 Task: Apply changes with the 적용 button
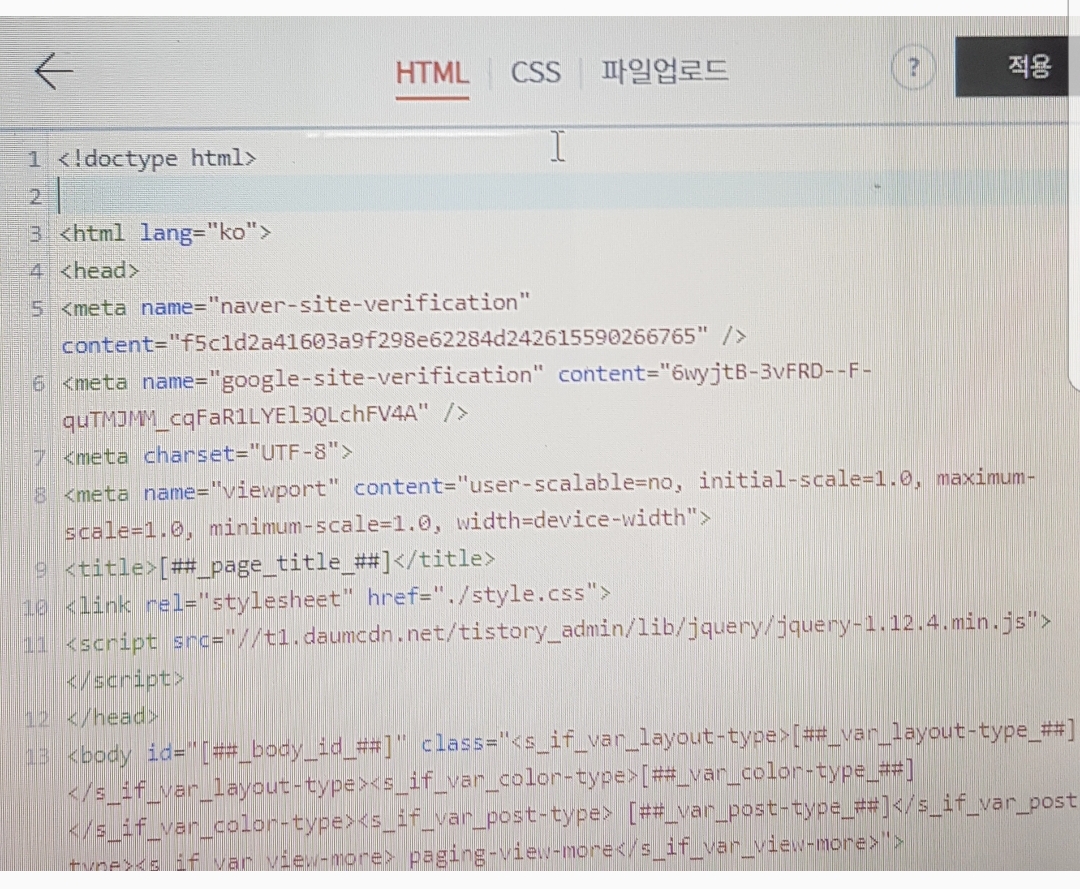coord(1014,67)
